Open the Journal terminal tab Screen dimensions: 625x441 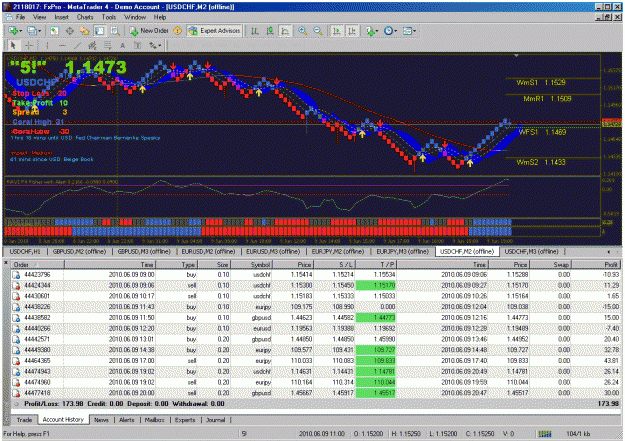216,420
